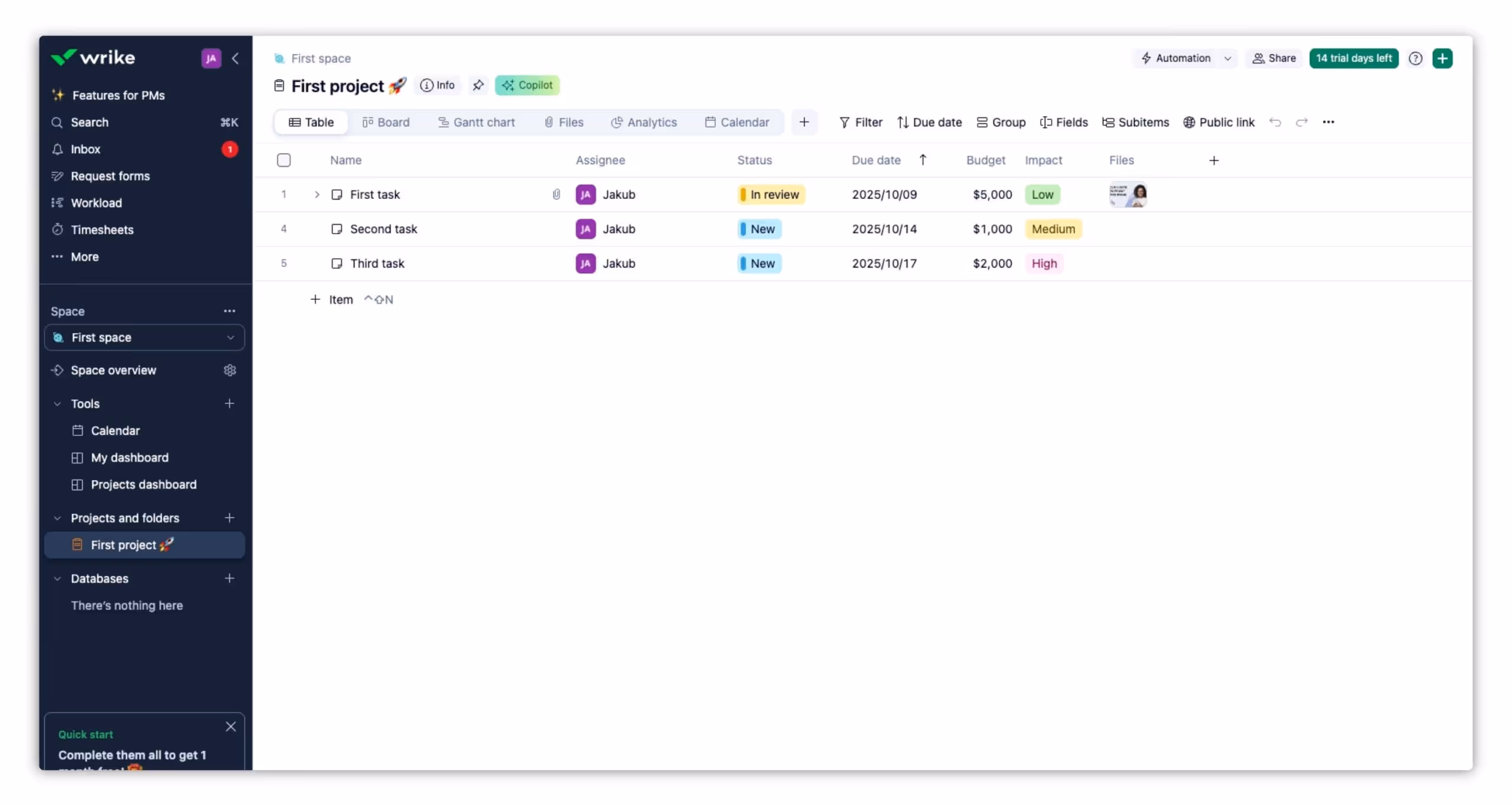This screenshot has height=806, width=1512.
Task: Click attachment paperclip icon on First task
Action: tap(556, 194)
